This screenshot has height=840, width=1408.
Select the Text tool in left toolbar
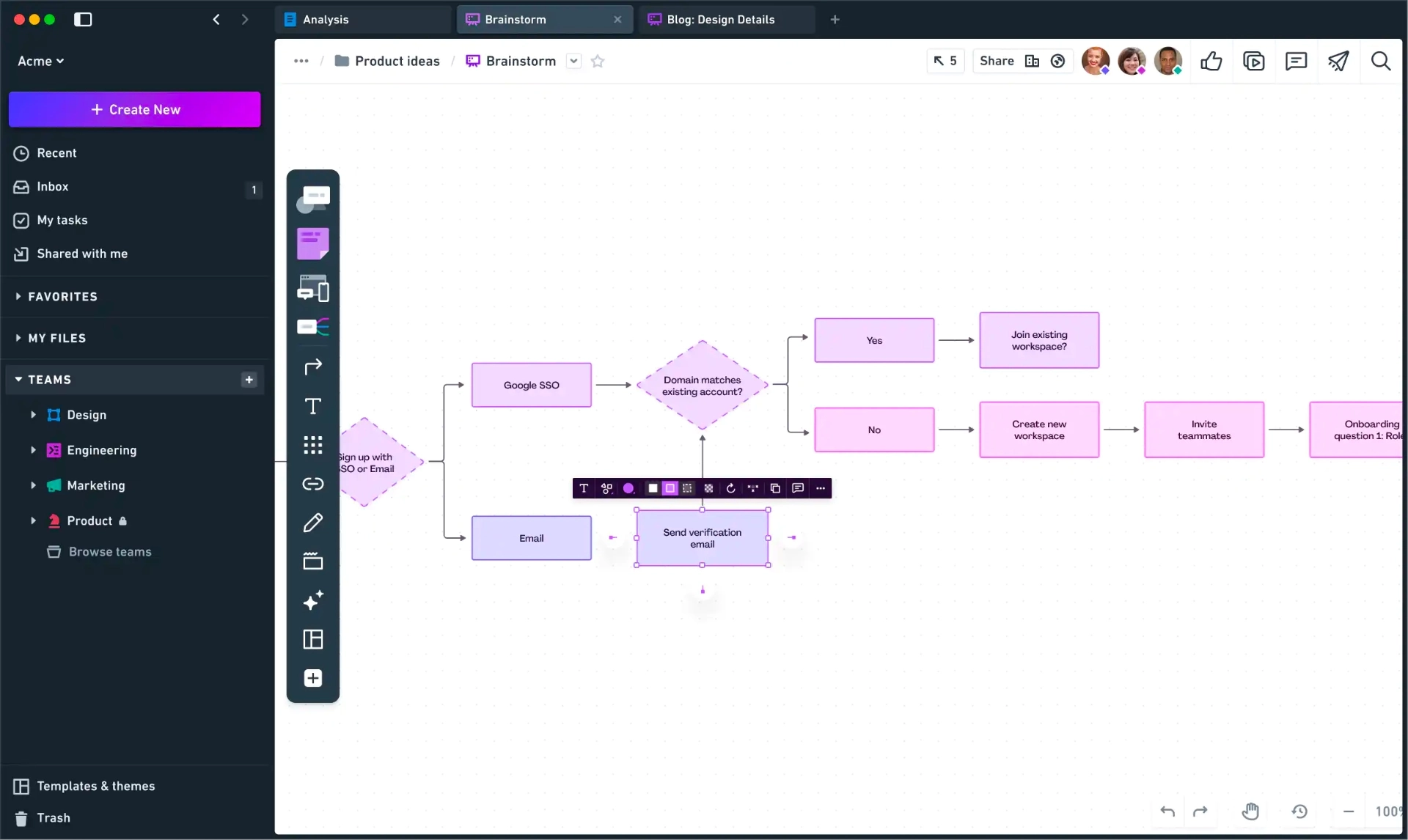point(313,406)
